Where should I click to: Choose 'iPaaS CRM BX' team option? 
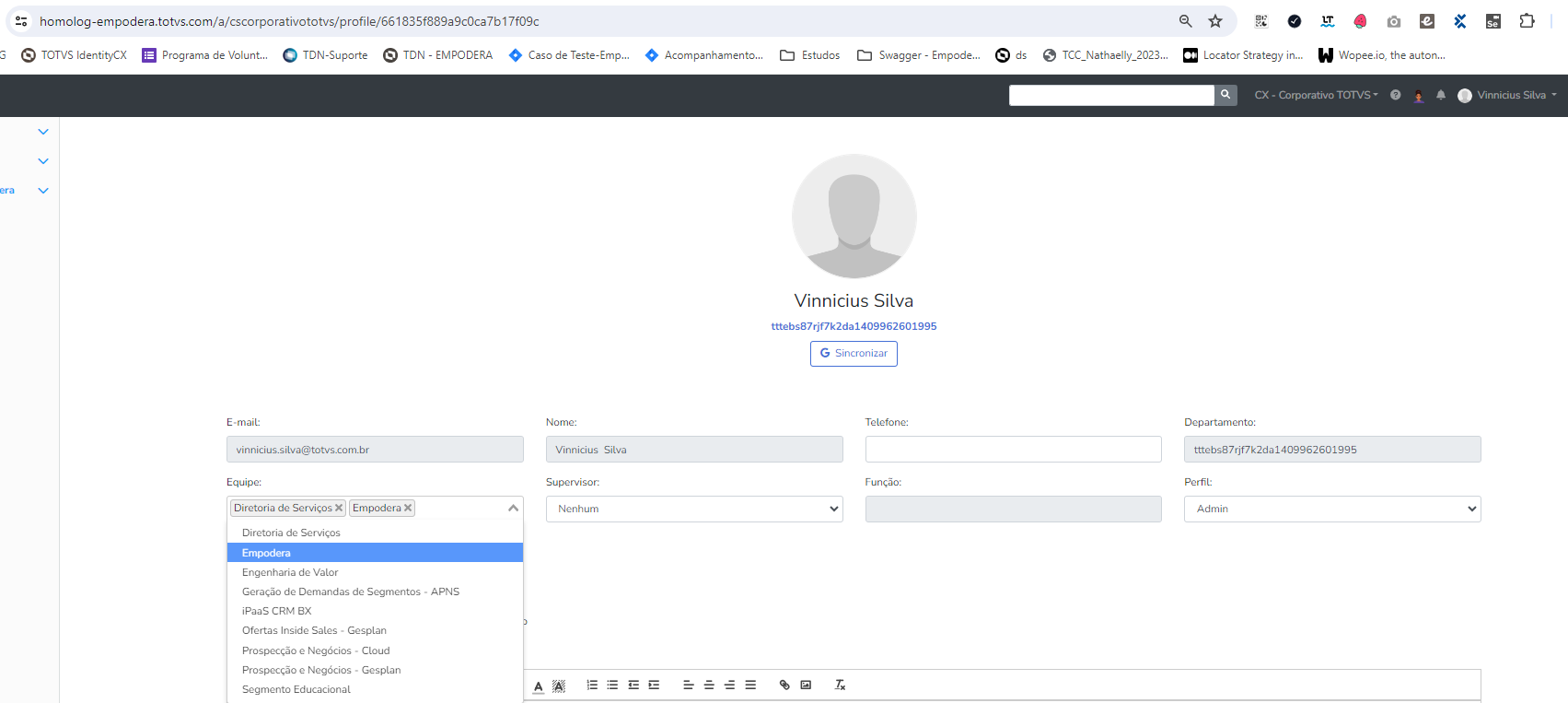[x=375, y=611]
